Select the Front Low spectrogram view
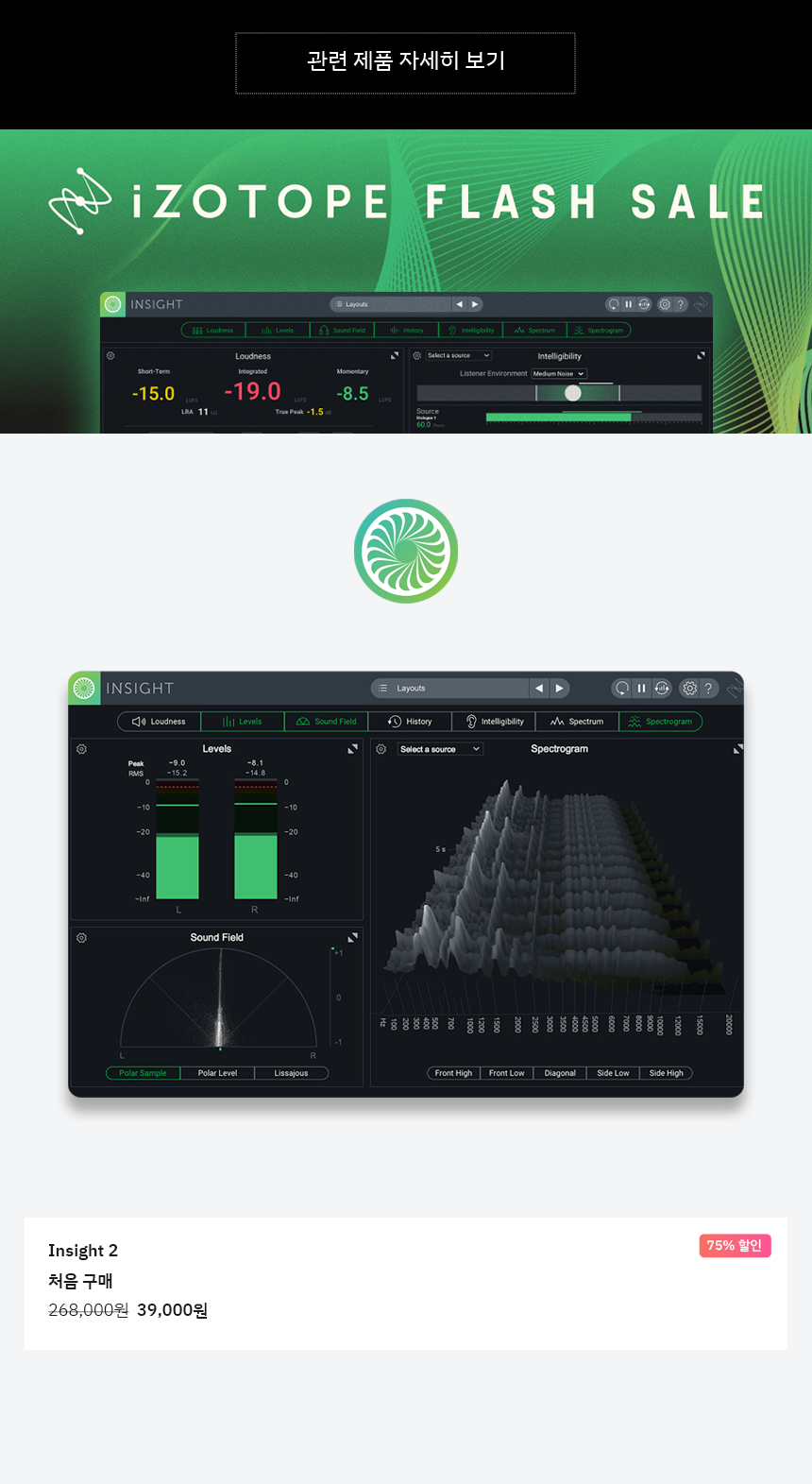The height and width of the screenshot is (1484, 812). [x=507, y=1073]
